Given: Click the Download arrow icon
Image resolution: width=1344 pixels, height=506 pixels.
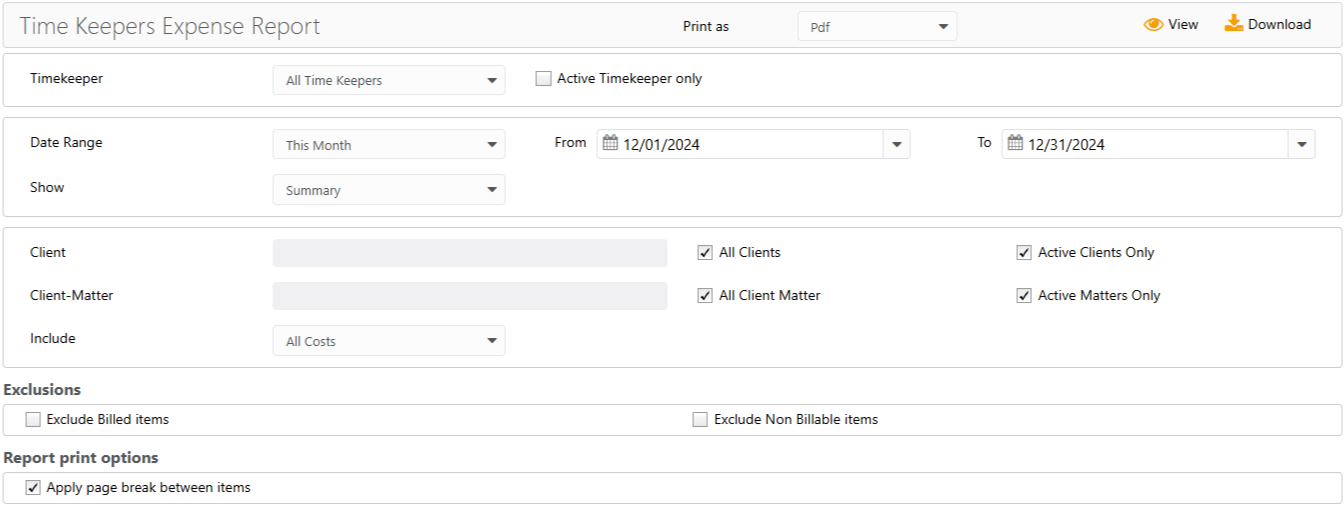Looking at the screenshot, I should tap(1234, 23).
